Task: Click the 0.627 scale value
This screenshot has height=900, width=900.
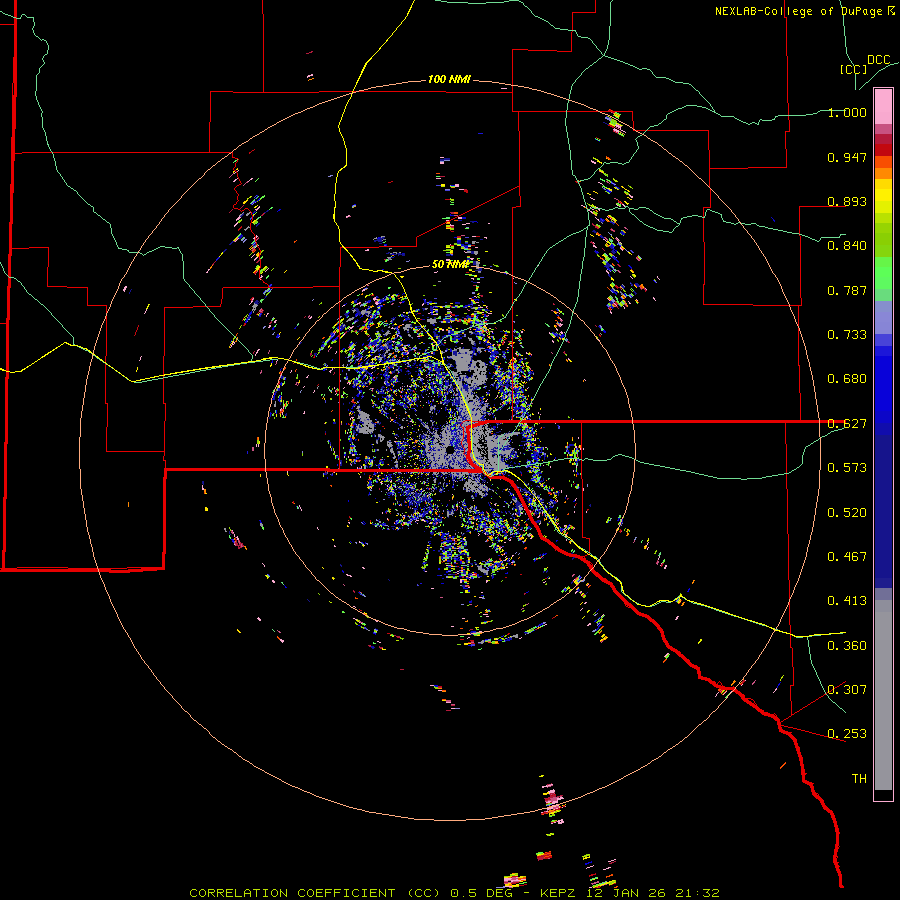Action: pyautogui.click(x=847, y=424)
